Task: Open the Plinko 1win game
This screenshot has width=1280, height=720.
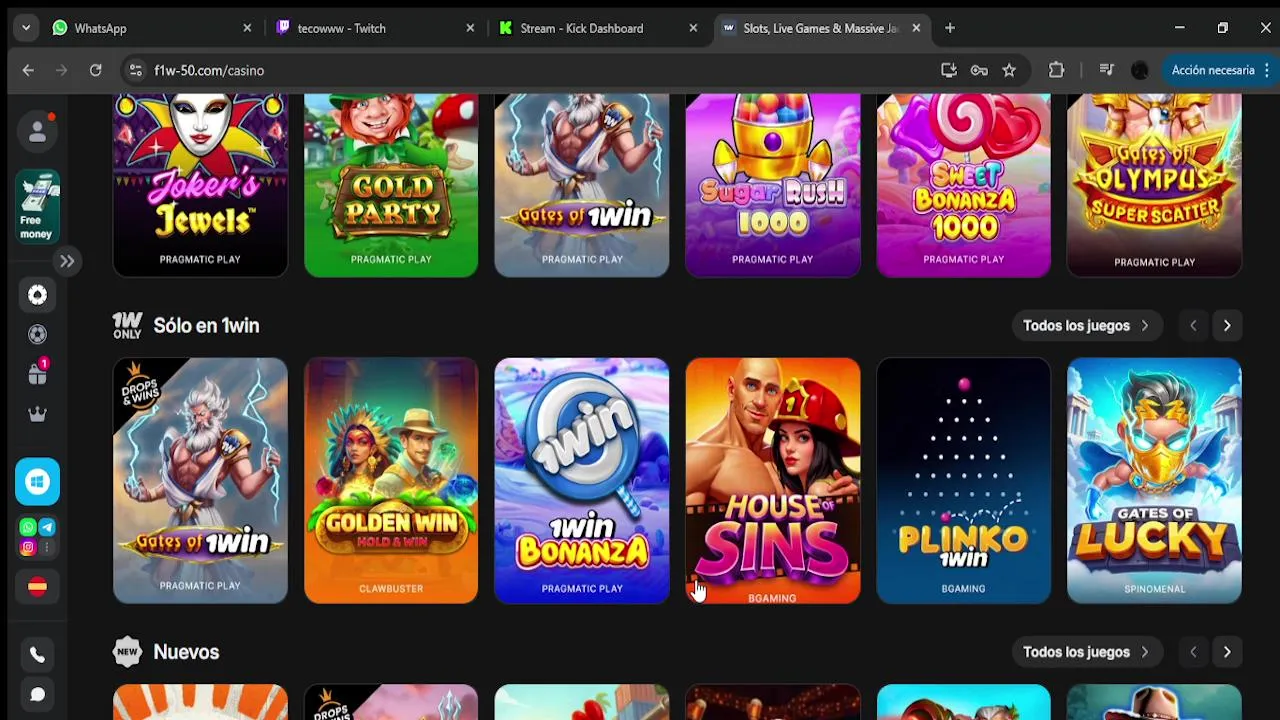Action: tap(964, 481)
